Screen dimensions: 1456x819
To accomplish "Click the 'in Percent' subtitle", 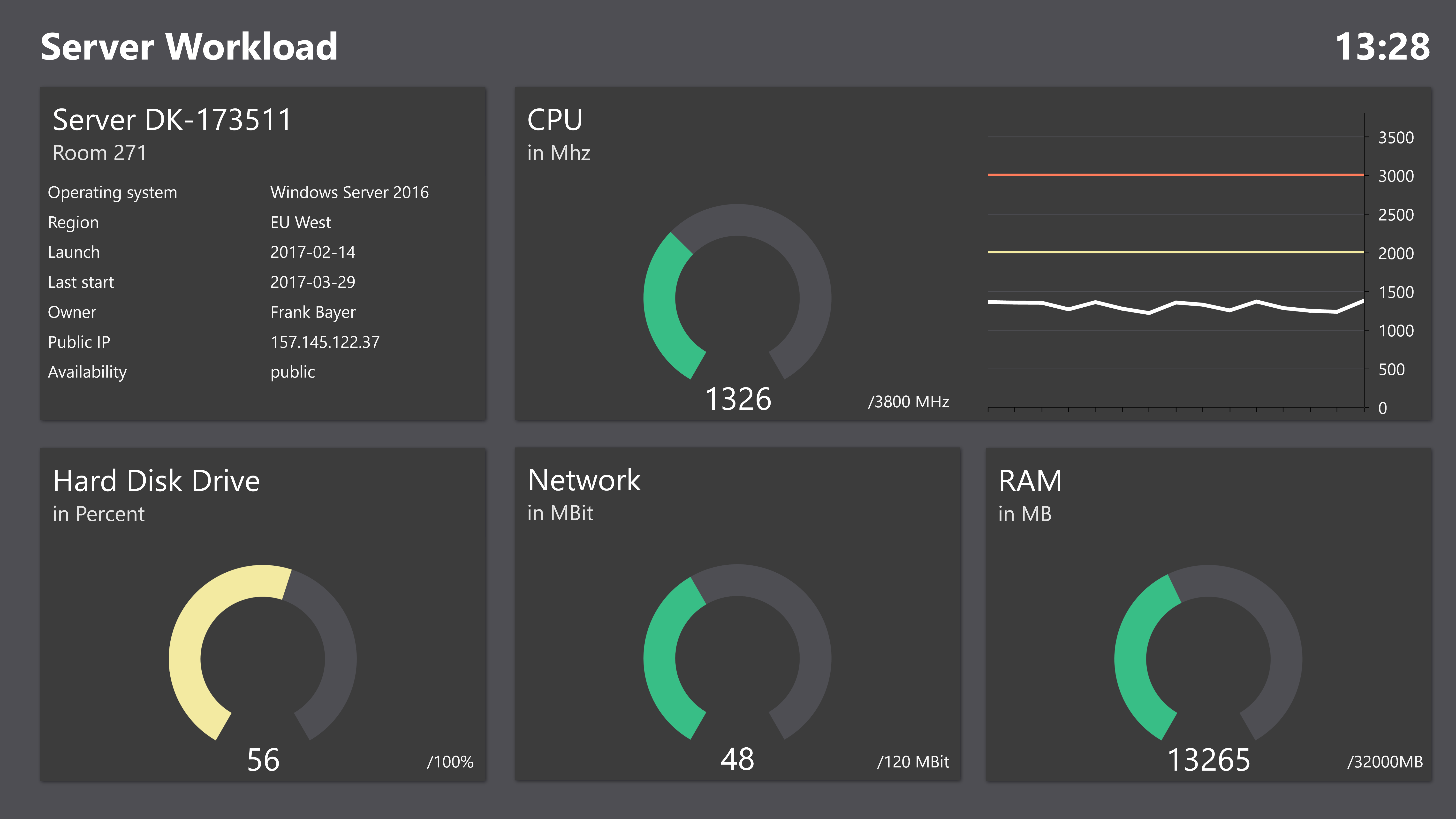I will [x=99, y=514].
